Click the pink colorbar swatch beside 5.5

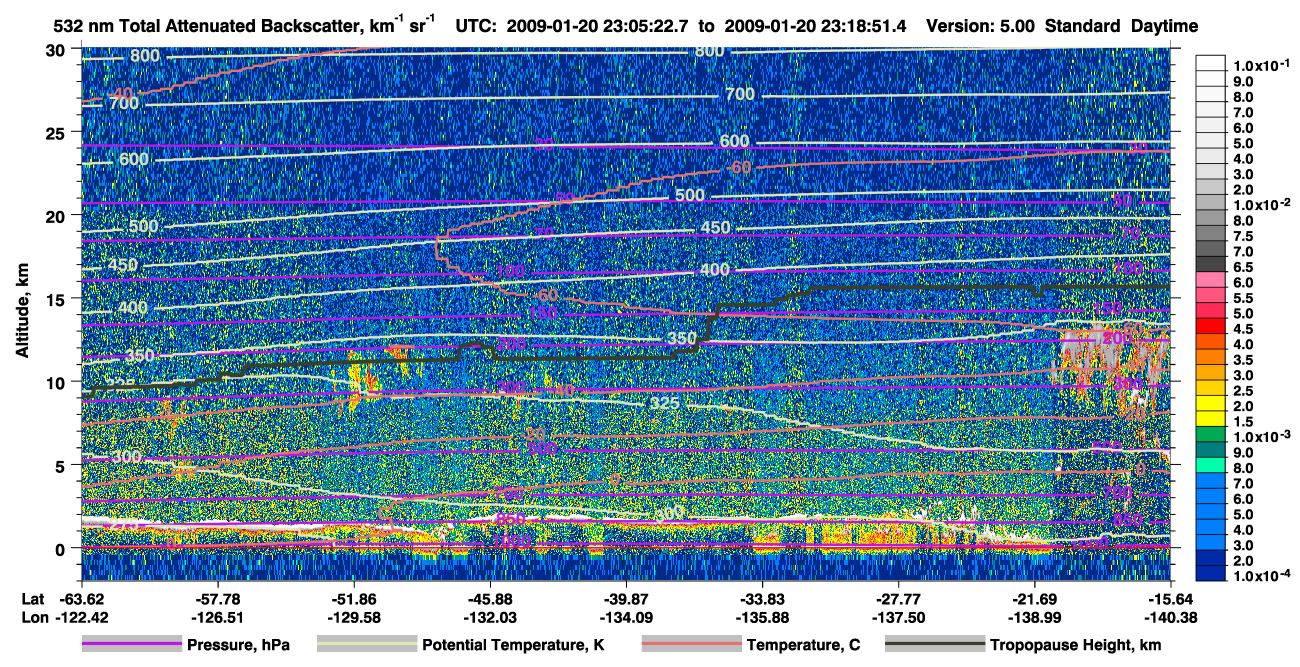1211,297
